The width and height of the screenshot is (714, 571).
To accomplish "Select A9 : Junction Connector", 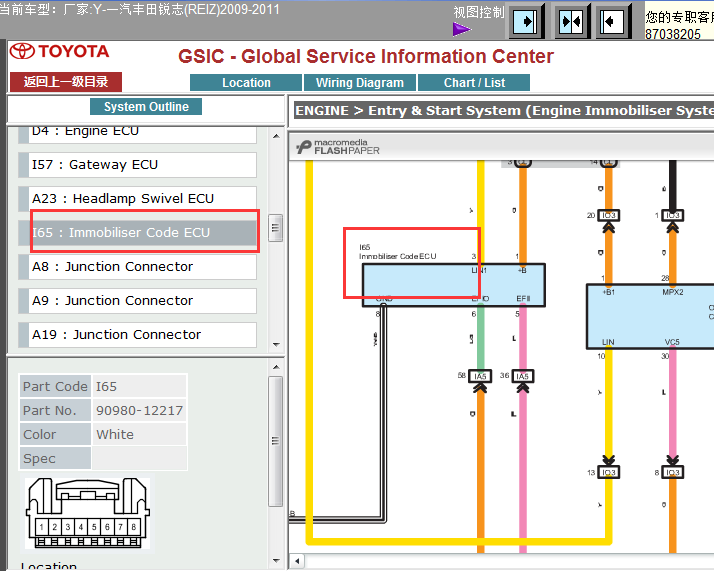I will (x=138, y=301).
